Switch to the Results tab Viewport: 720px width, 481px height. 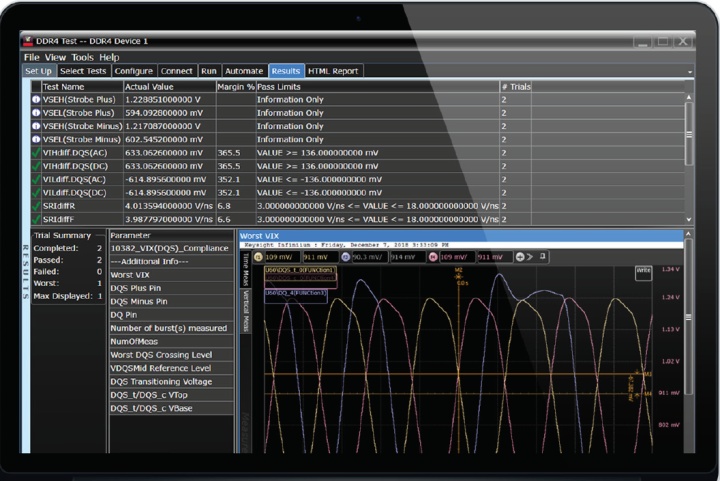286,71
